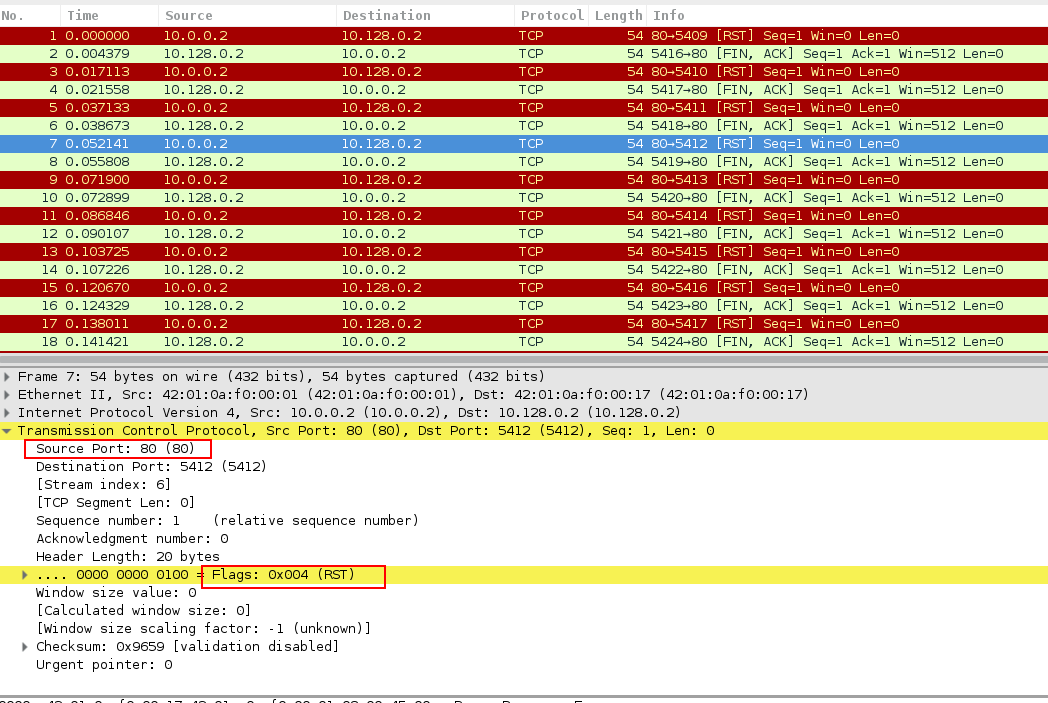Viewport: 1048px width, 703px height.
Task: Select packet 4 at time 0.021558
Action: point(524,90)
